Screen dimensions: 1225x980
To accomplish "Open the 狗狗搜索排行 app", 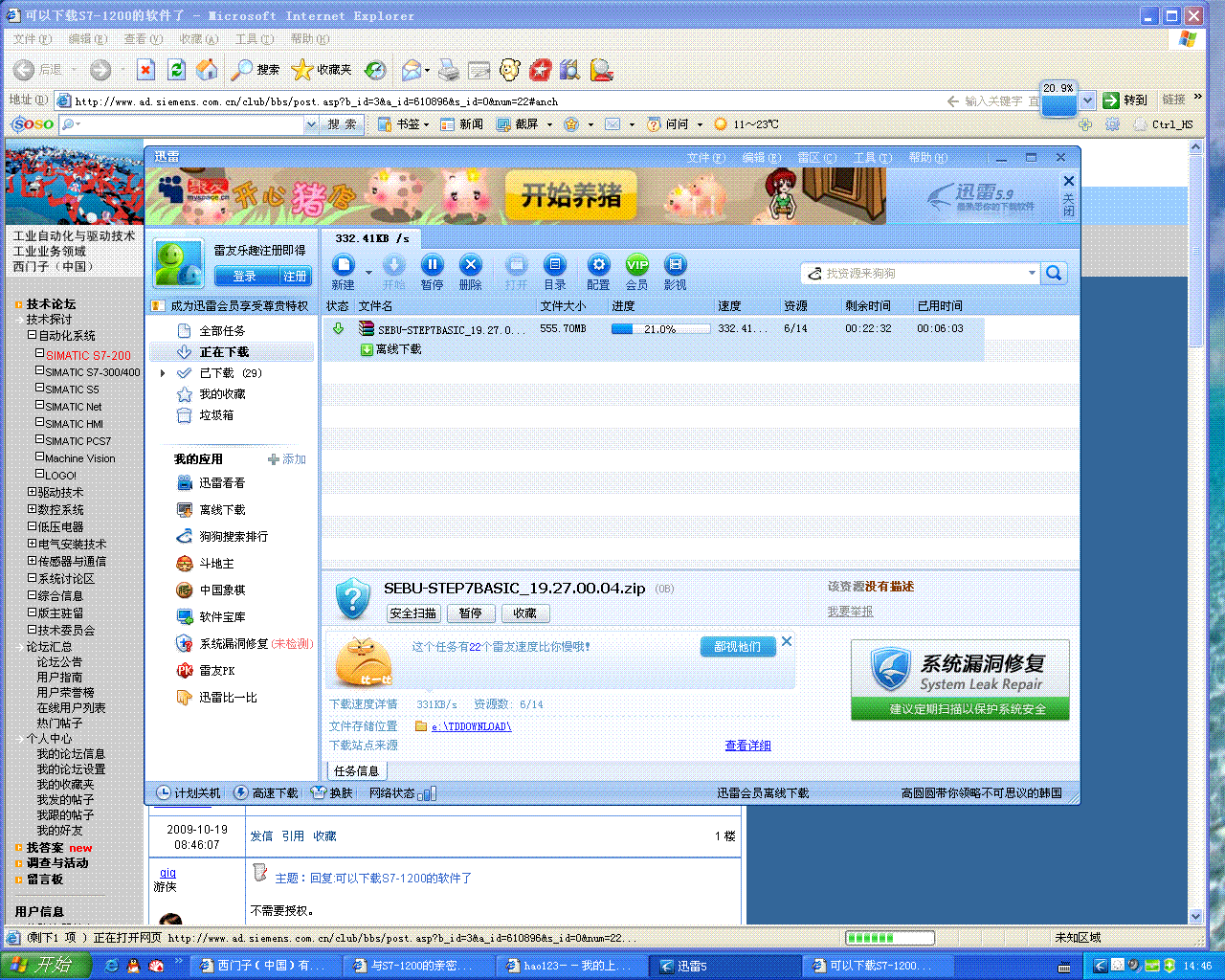I will pyautogui.click(x=222, y=537).
